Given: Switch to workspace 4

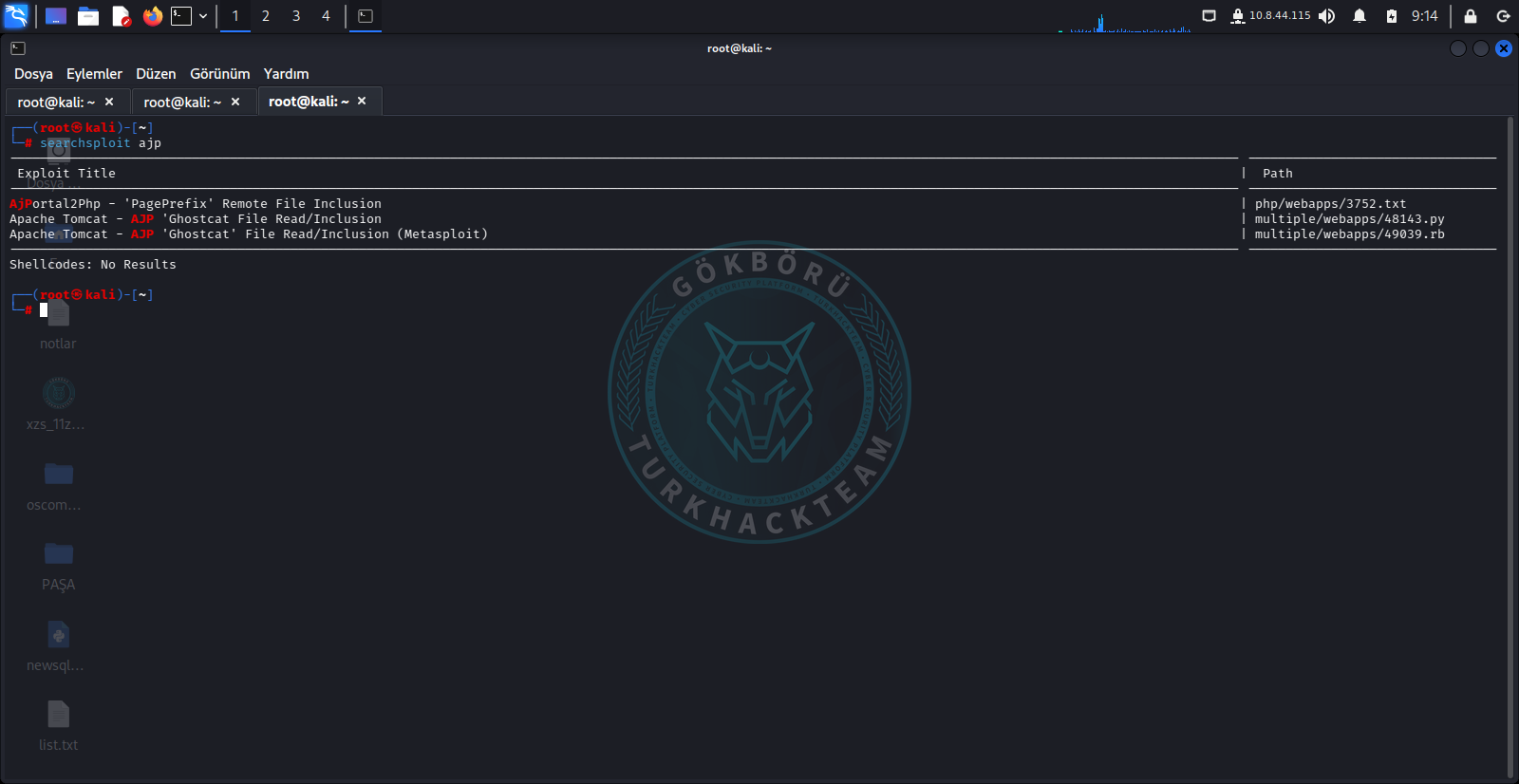Looking at the screenshot, I should pos(327,16).
